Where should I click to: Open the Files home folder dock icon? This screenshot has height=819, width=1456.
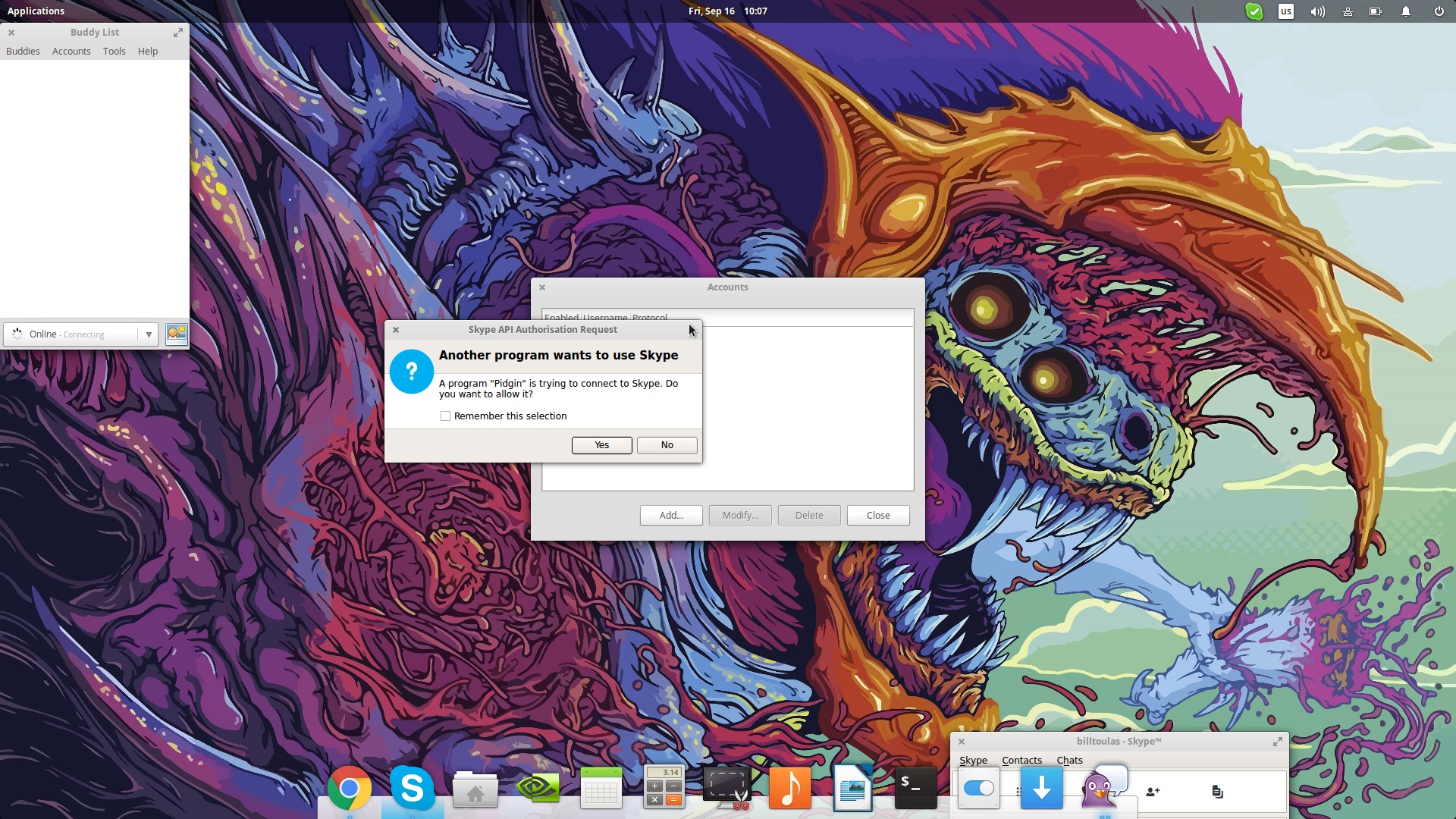[x=475, y=789]
